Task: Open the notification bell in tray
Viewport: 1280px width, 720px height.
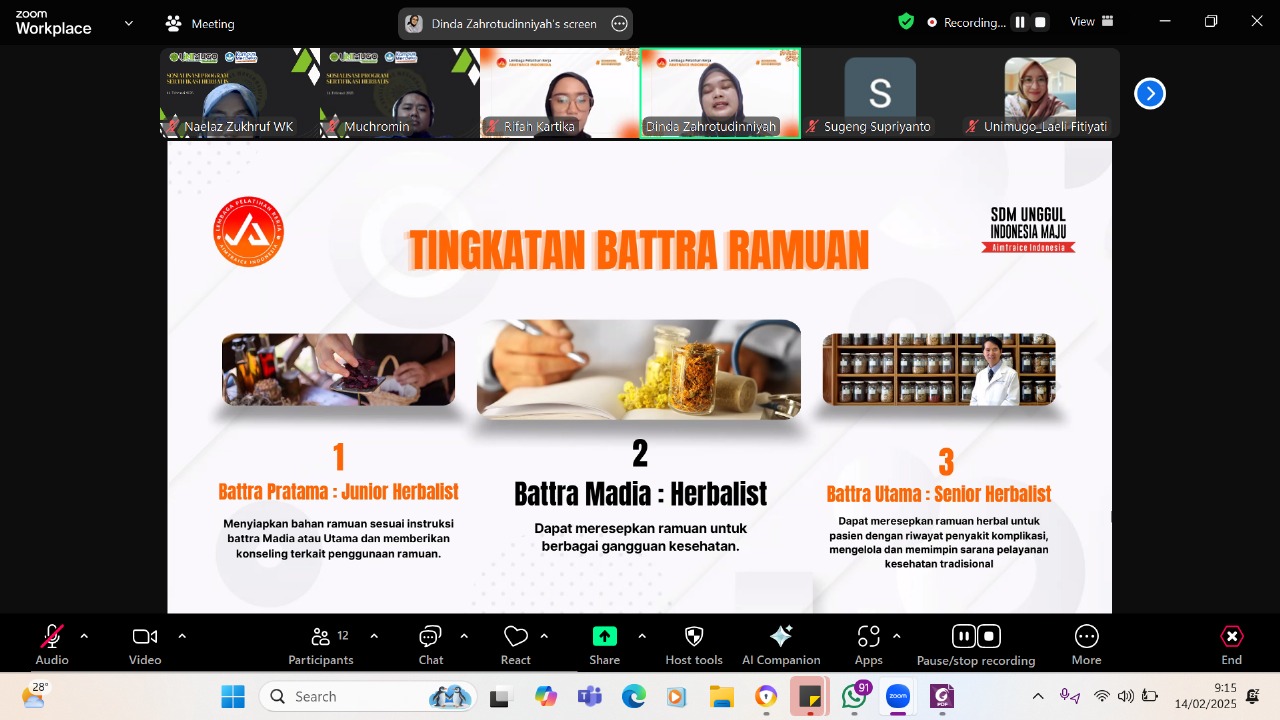Action: coord(1254,696)
